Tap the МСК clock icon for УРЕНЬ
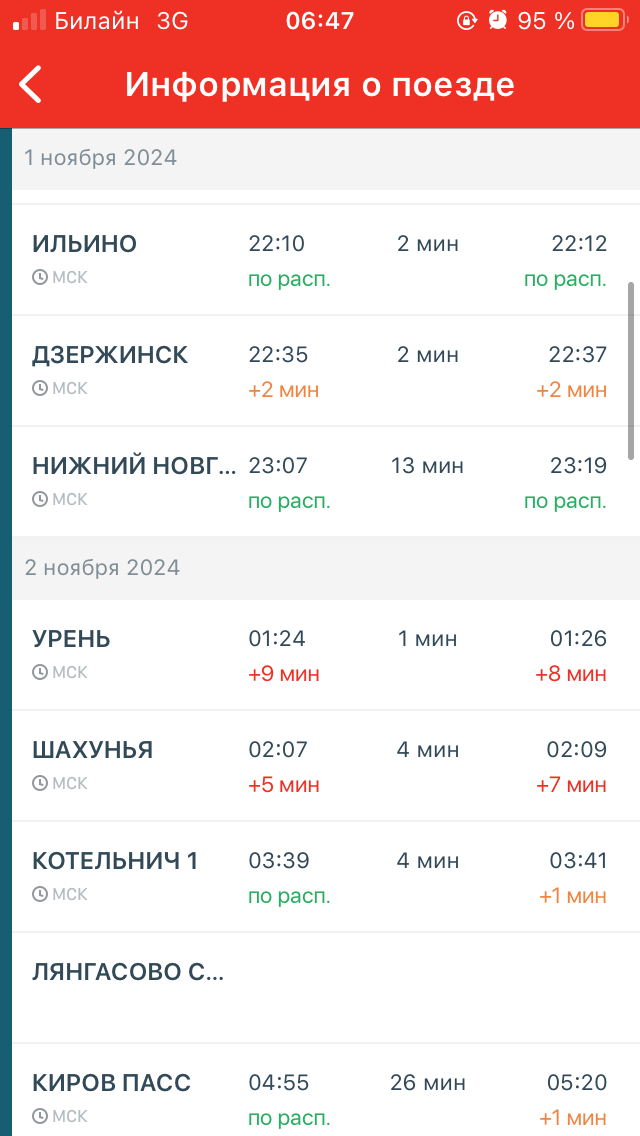The image size is (640, 1136). point(42,672)
